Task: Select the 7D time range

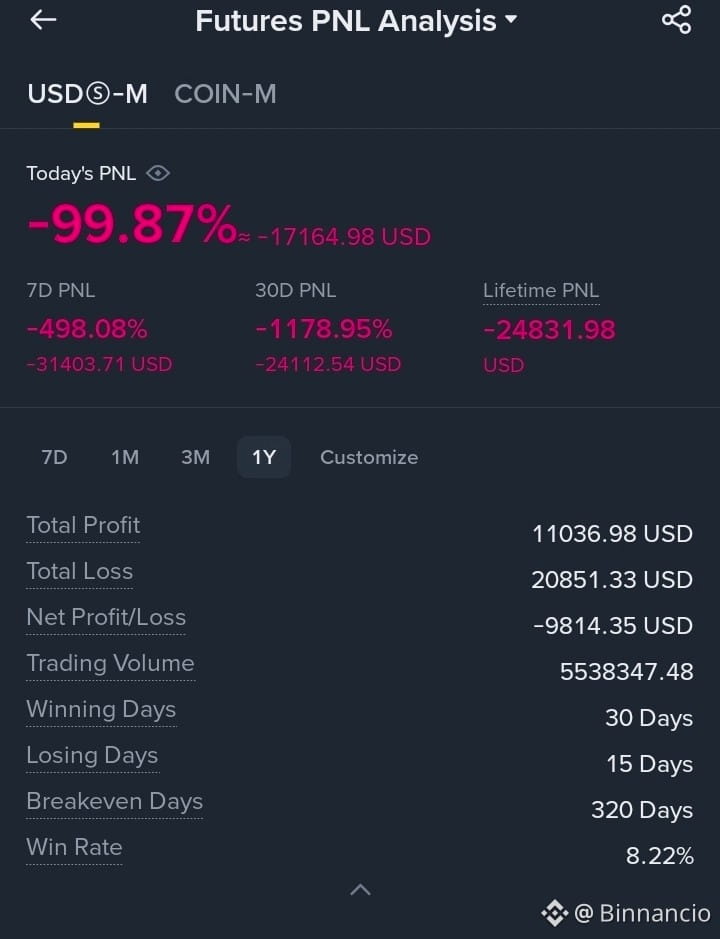Action: [55, 458]
